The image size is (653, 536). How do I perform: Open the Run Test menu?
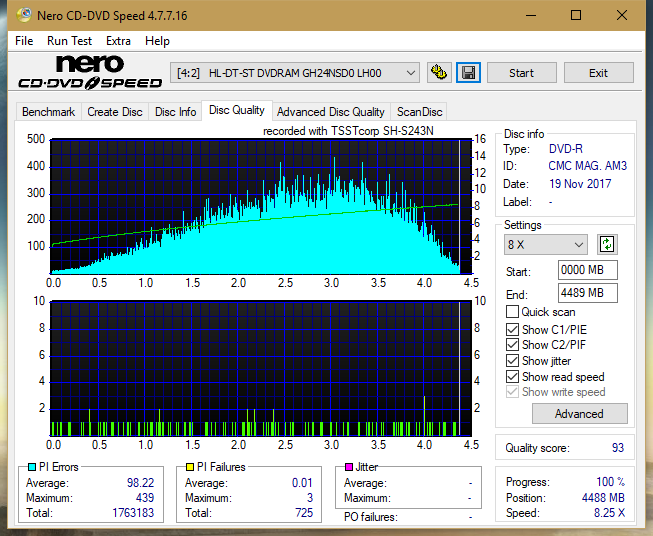pyautogui.click(x=69, y=41)
